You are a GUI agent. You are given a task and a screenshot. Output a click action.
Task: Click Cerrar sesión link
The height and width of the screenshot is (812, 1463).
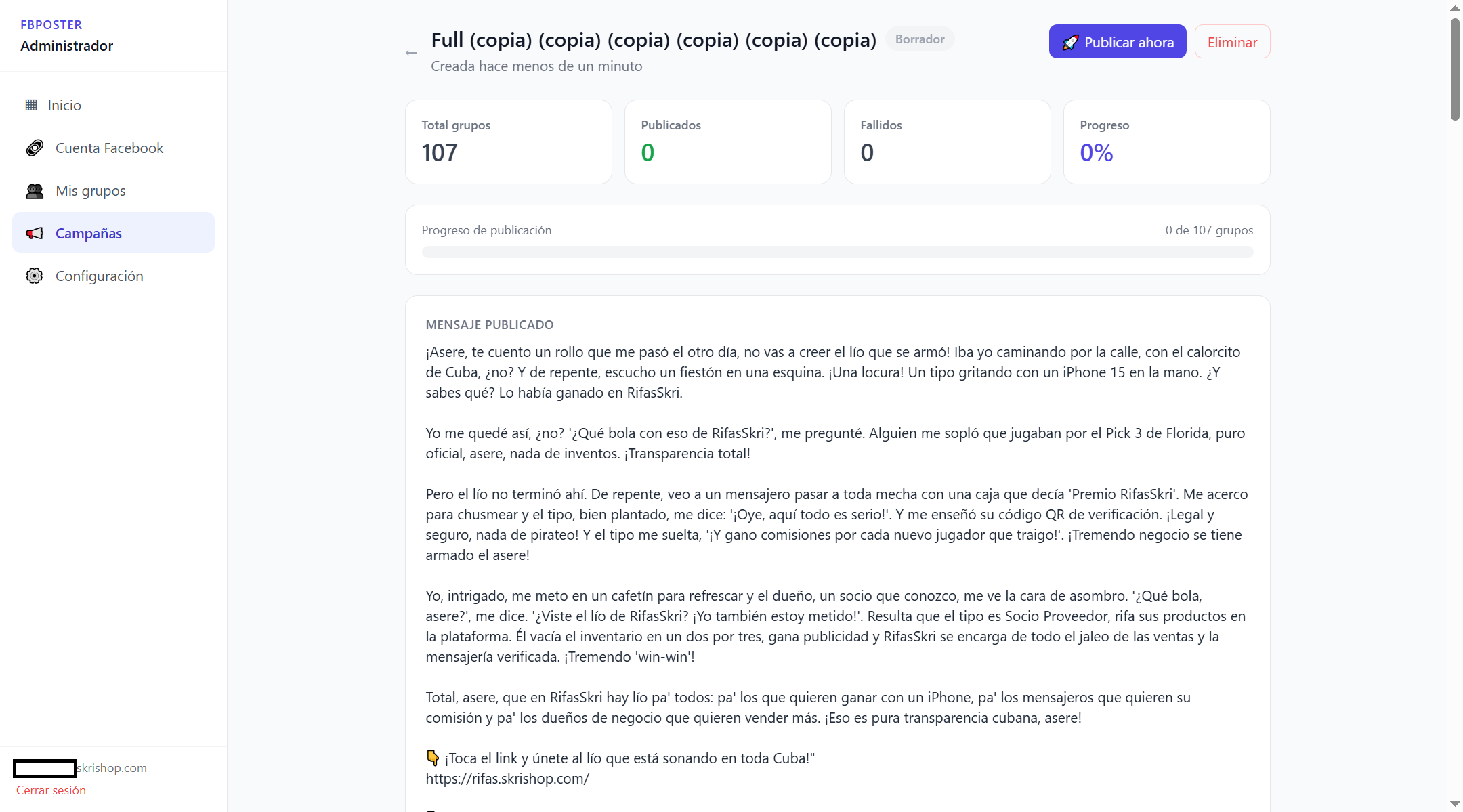coord(51,790)
